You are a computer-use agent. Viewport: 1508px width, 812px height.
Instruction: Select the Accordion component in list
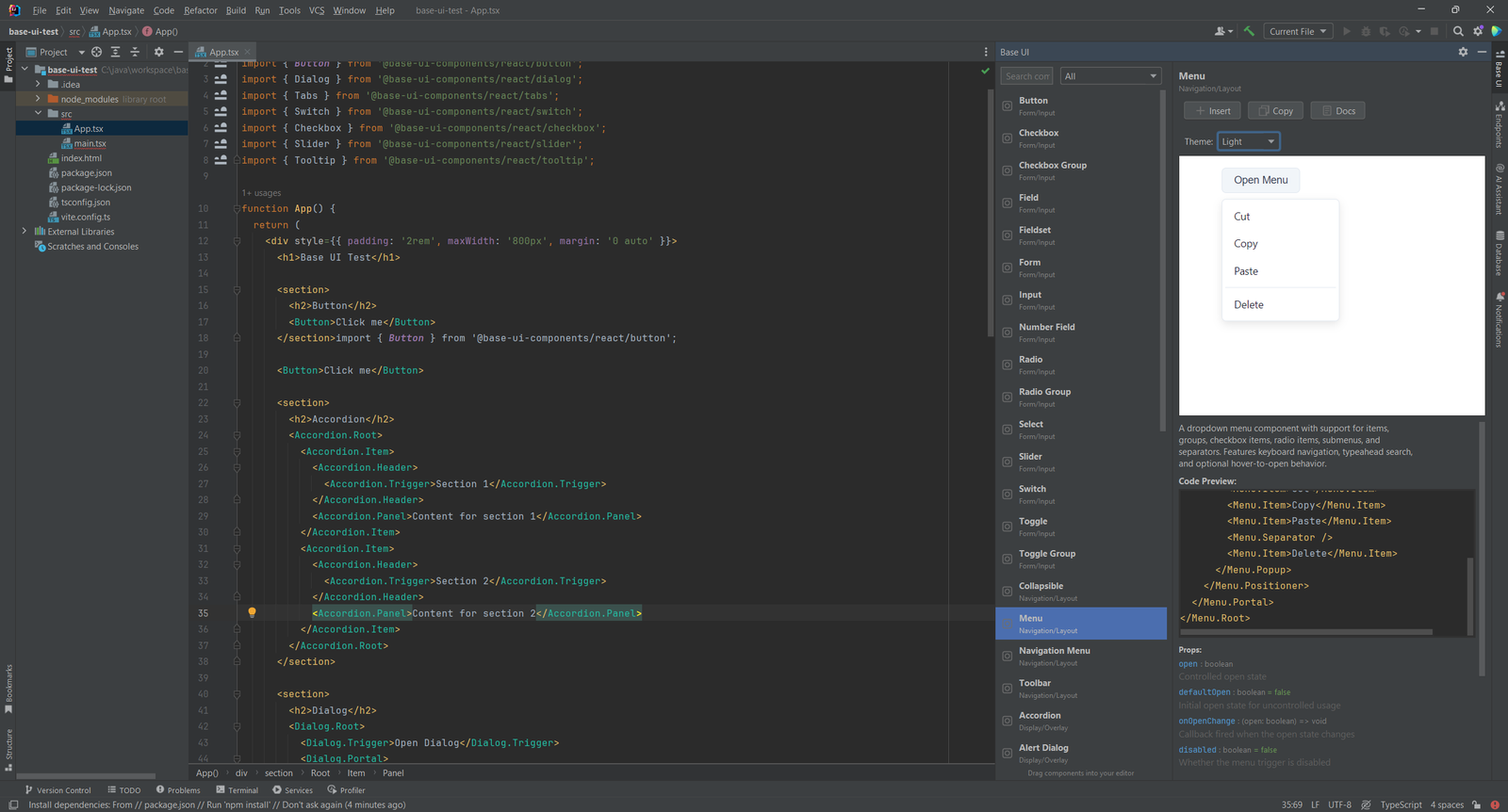pyautogui.click(x=1080, y=721)
